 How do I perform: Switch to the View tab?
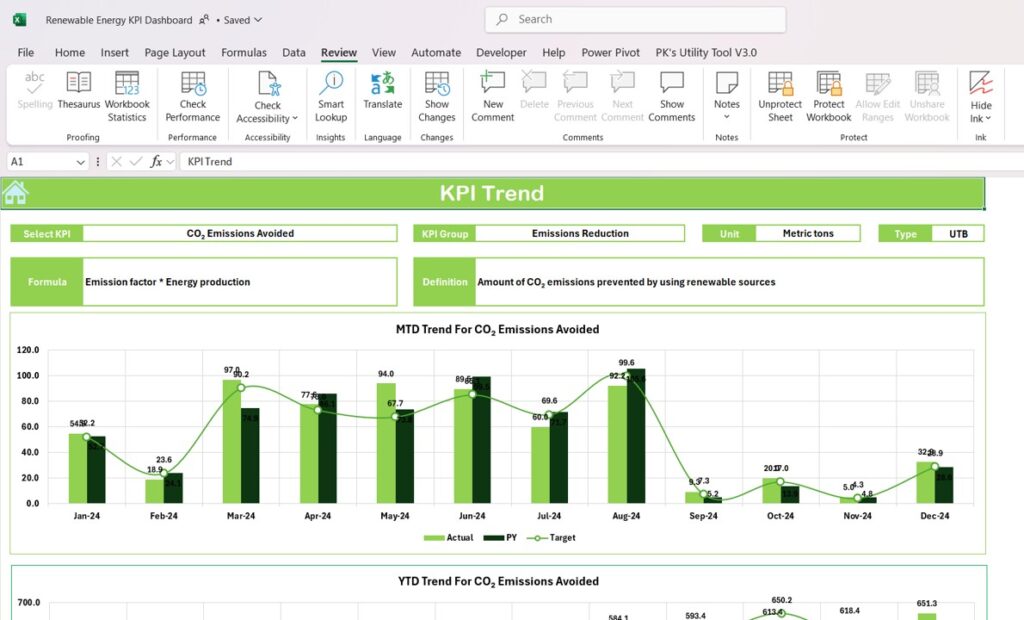(x=383, y=52)
